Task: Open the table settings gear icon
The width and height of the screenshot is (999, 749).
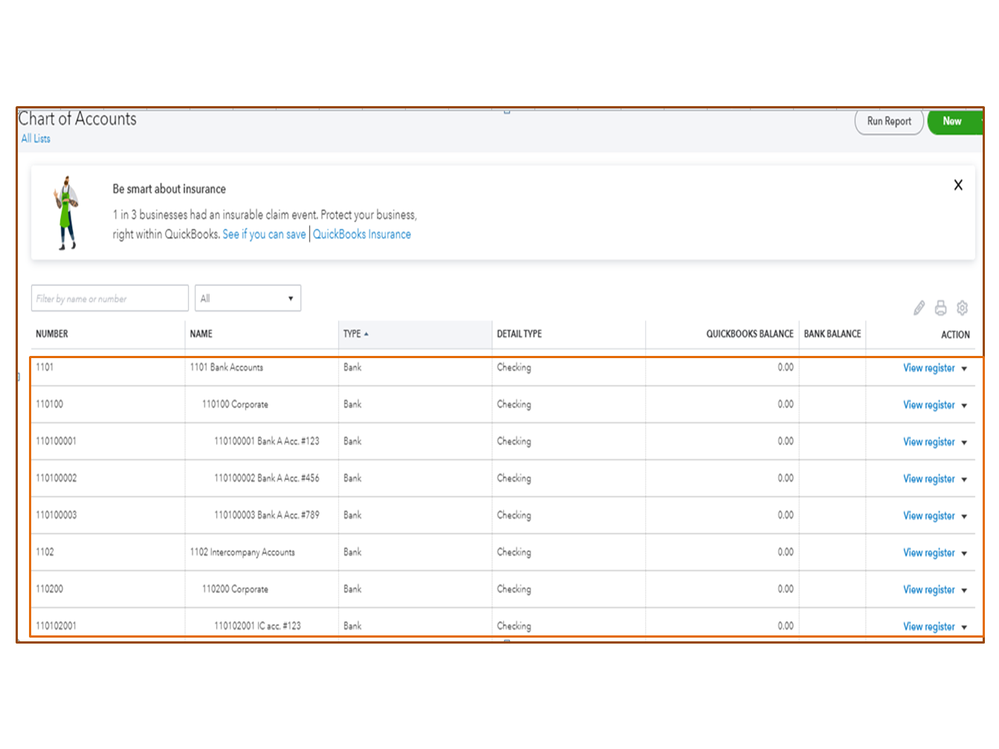Action: 962,308
